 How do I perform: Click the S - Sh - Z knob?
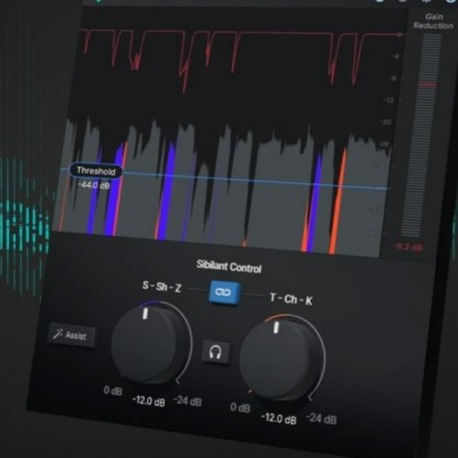coord(149,344)
